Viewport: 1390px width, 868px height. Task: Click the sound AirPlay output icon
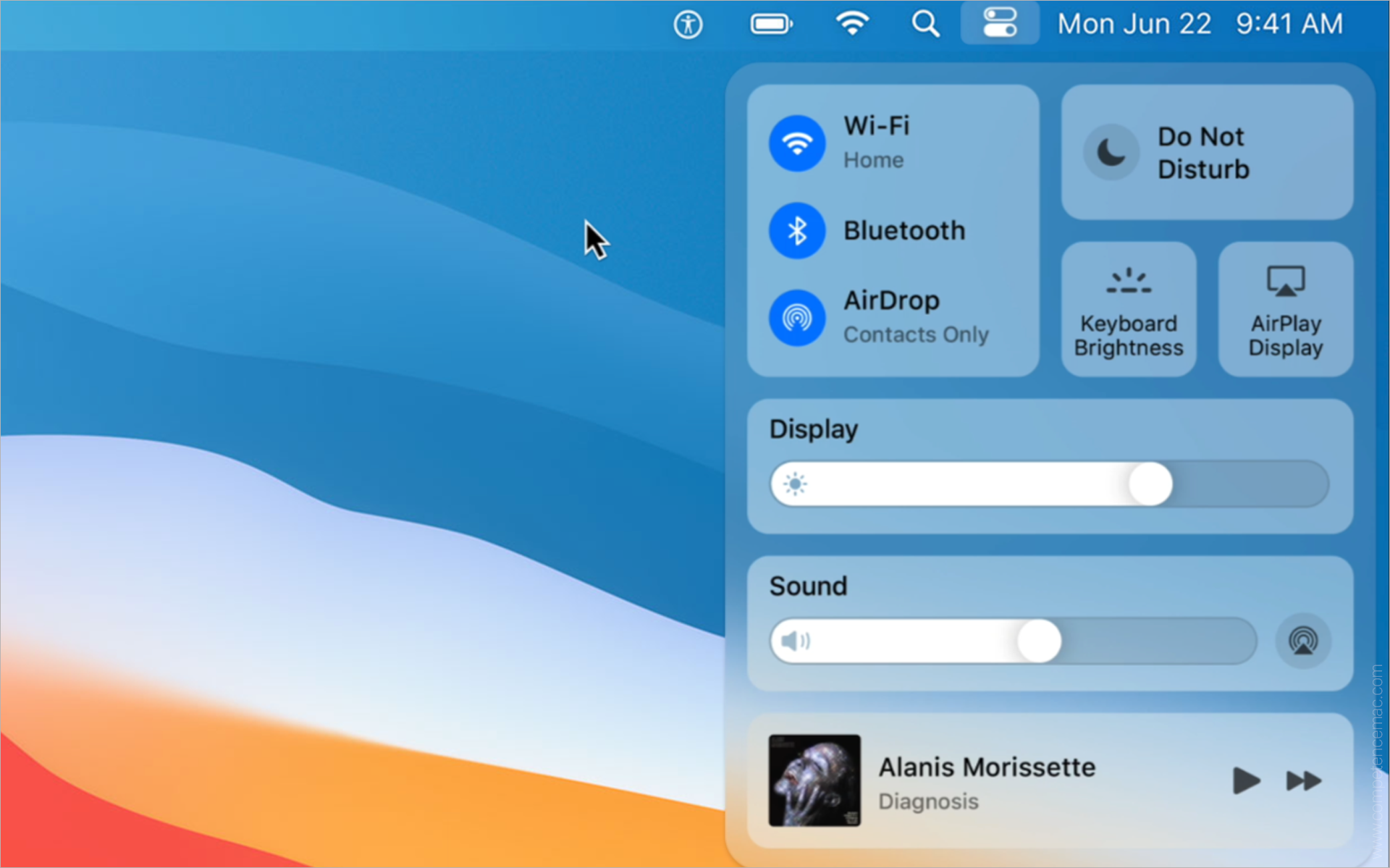coord(1302,641)
